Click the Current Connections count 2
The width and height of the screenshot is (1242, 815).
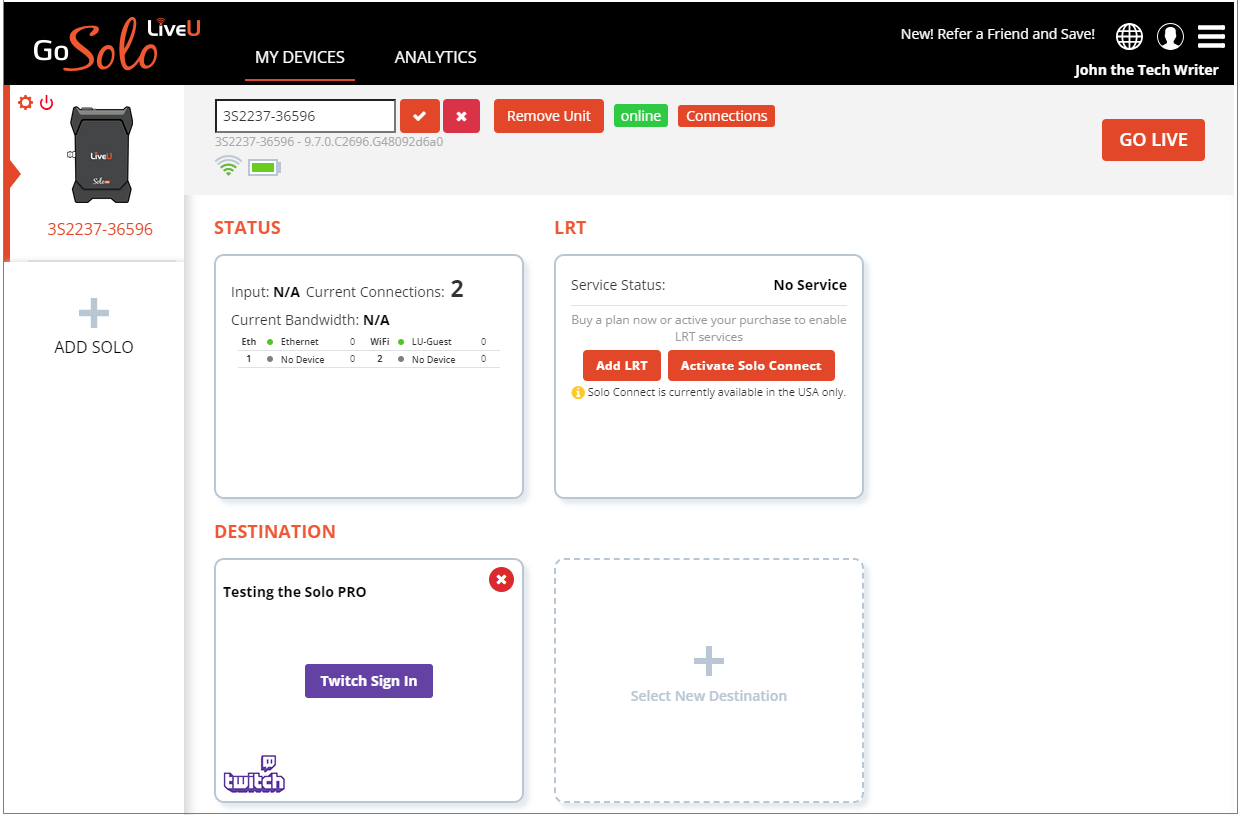(x=457, y=290)
